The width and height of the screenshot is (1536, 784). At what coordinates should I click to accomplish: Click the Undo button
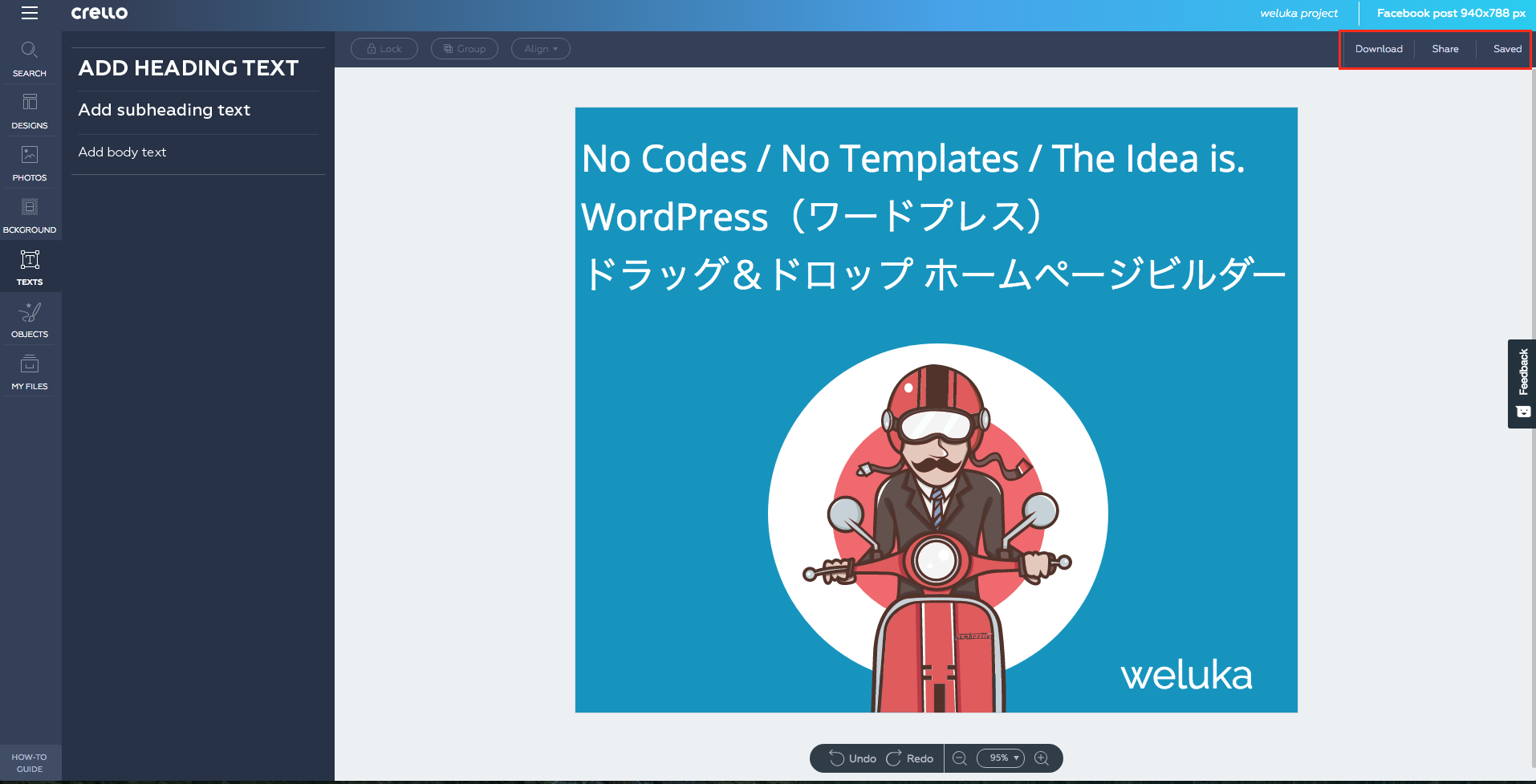click(853, 758)
